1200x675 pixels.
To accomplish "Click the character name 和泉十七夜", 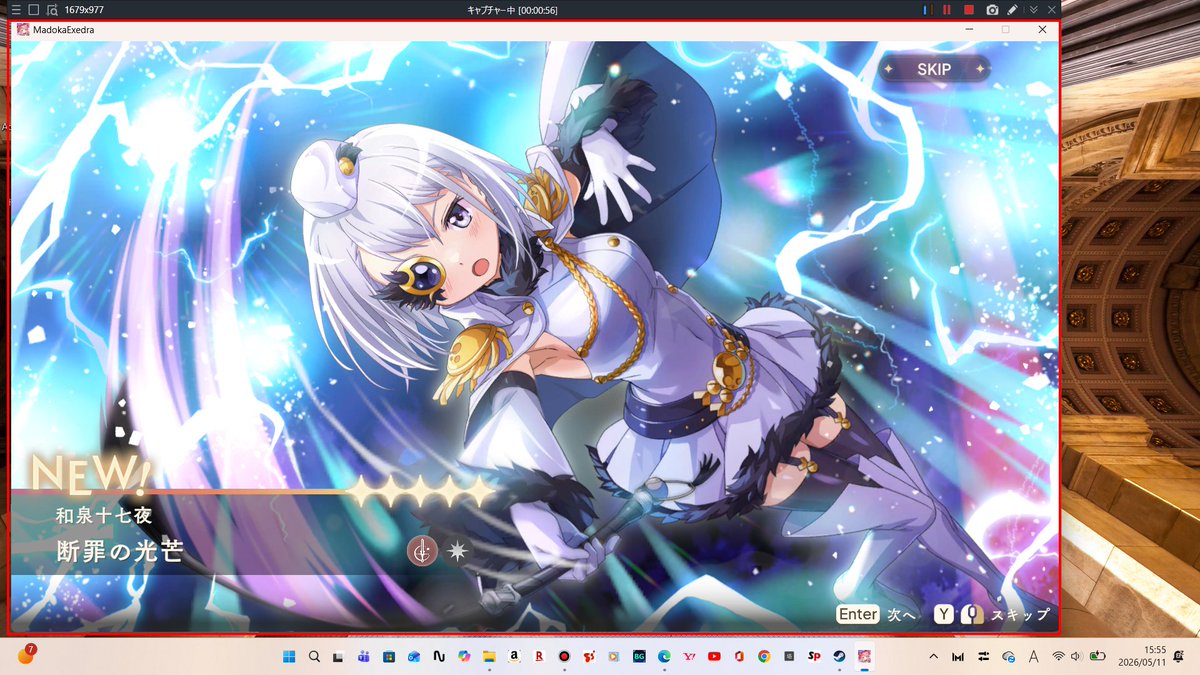I will (x=104, y=516).
